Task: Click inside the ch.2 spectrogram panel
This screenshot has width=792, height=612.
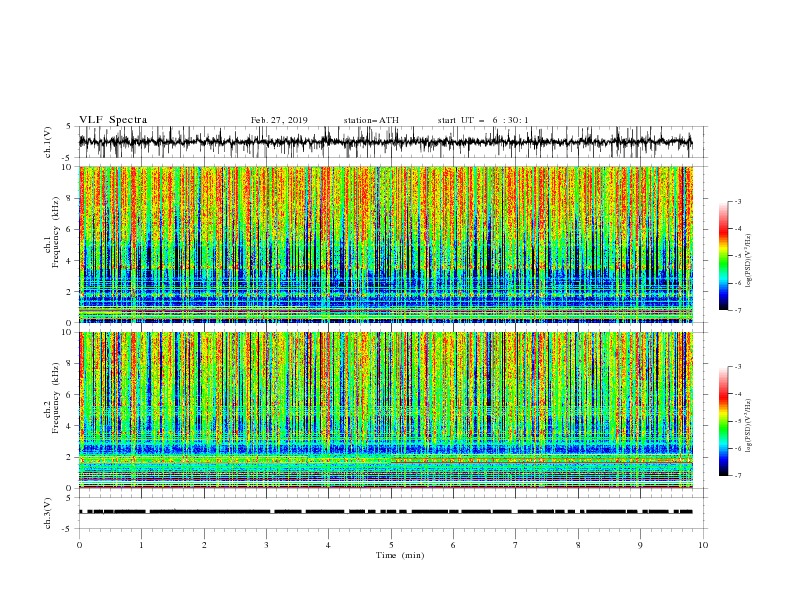Action: 386,410
